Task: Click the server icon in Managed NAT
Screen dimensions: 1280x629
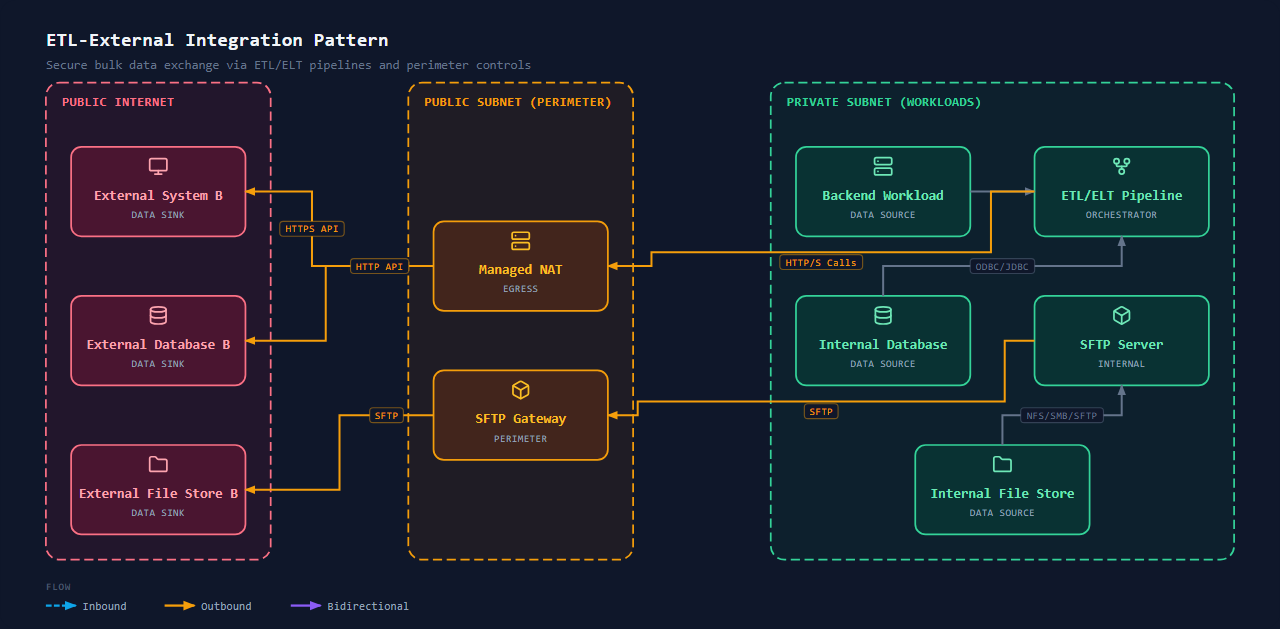Action: [x=520, y=241]
